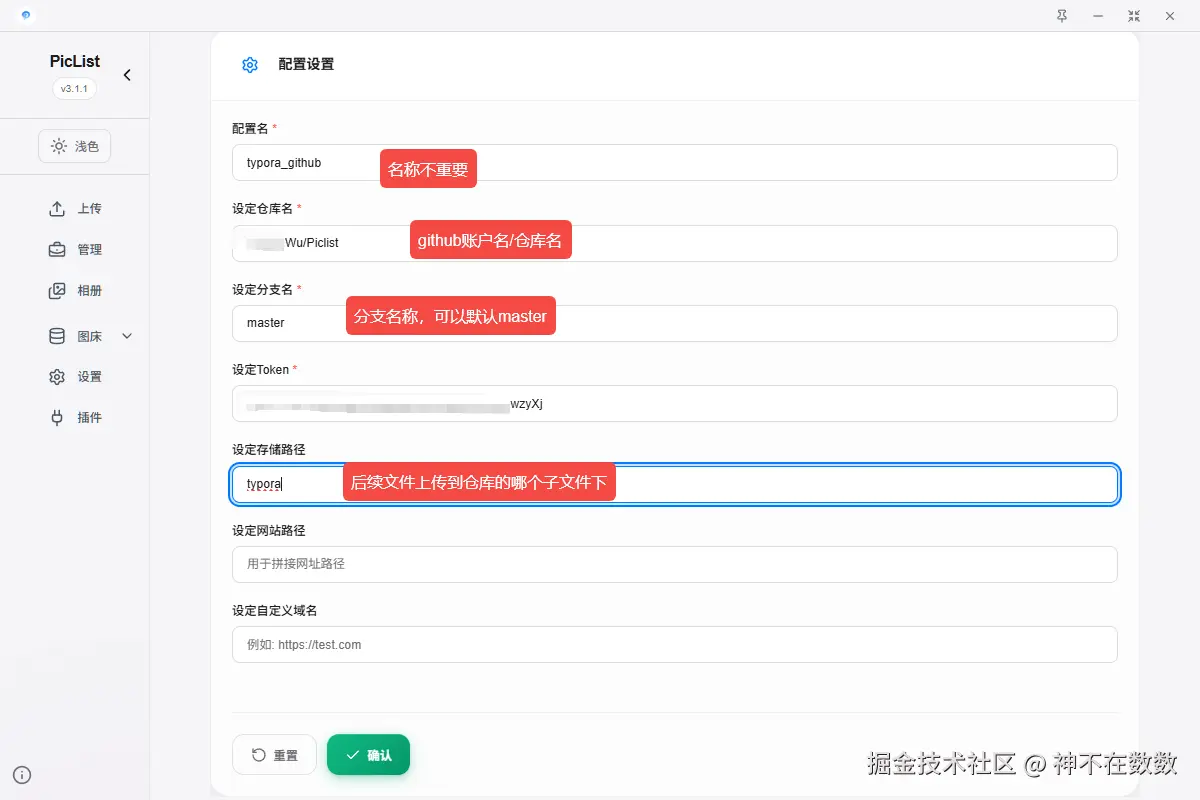Click the PicList title in sidebar
The width and height of the screenshot is (1200, 800).
tap(75, 61)
